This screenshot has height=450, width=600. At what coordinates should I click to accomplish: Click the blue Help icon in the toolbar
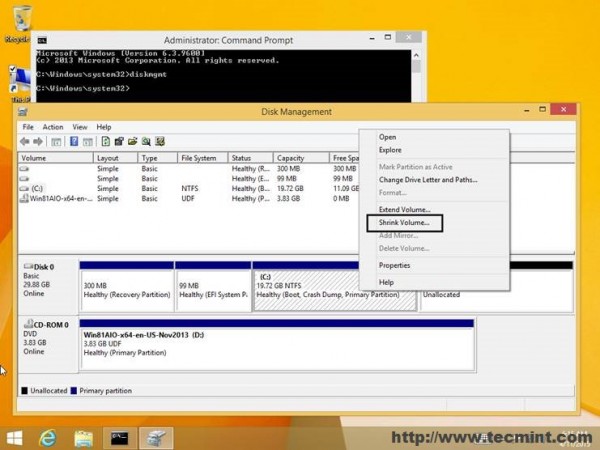coord(74,142)
